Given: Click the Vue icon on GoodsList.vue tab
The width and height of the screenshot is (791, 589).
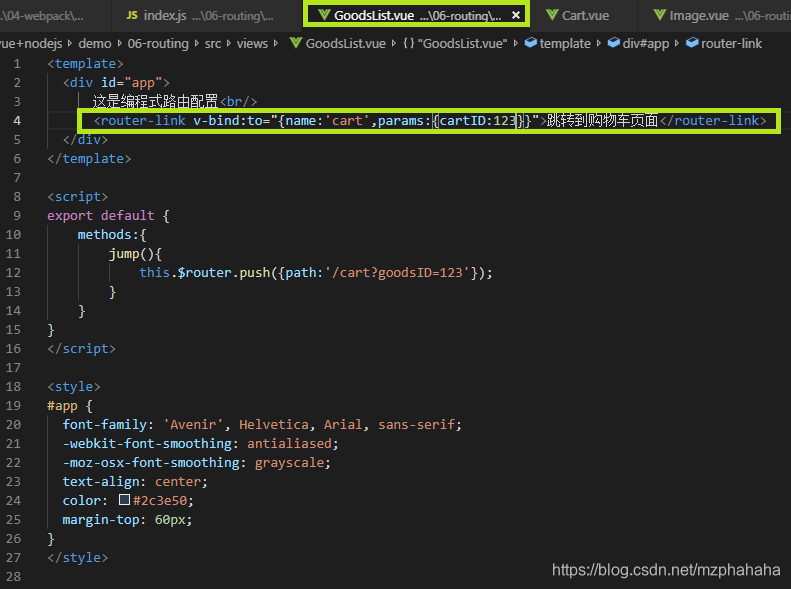Looking at the screenshot, I should pos(324,15).
